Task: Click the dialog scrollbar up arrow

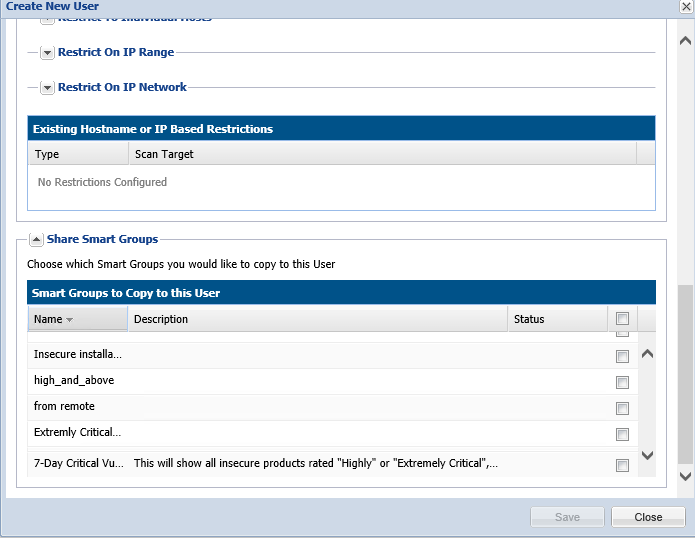Action: tap(685, 41)
